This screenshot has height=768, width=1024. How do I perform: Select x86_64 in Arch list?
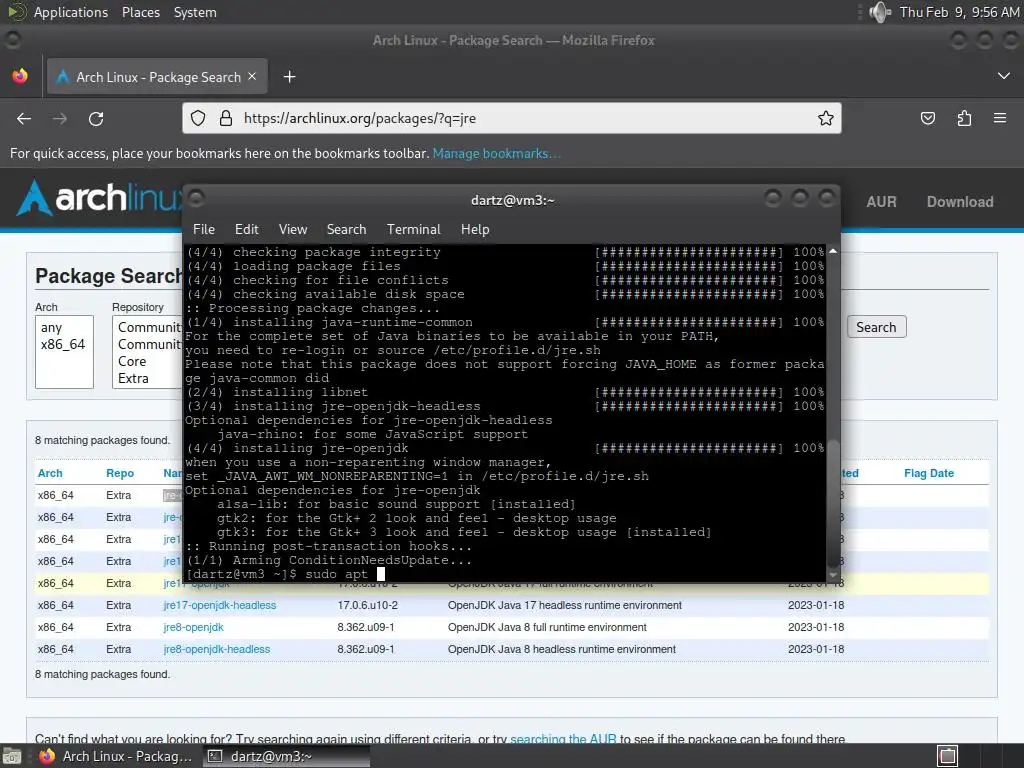[64, 344]
